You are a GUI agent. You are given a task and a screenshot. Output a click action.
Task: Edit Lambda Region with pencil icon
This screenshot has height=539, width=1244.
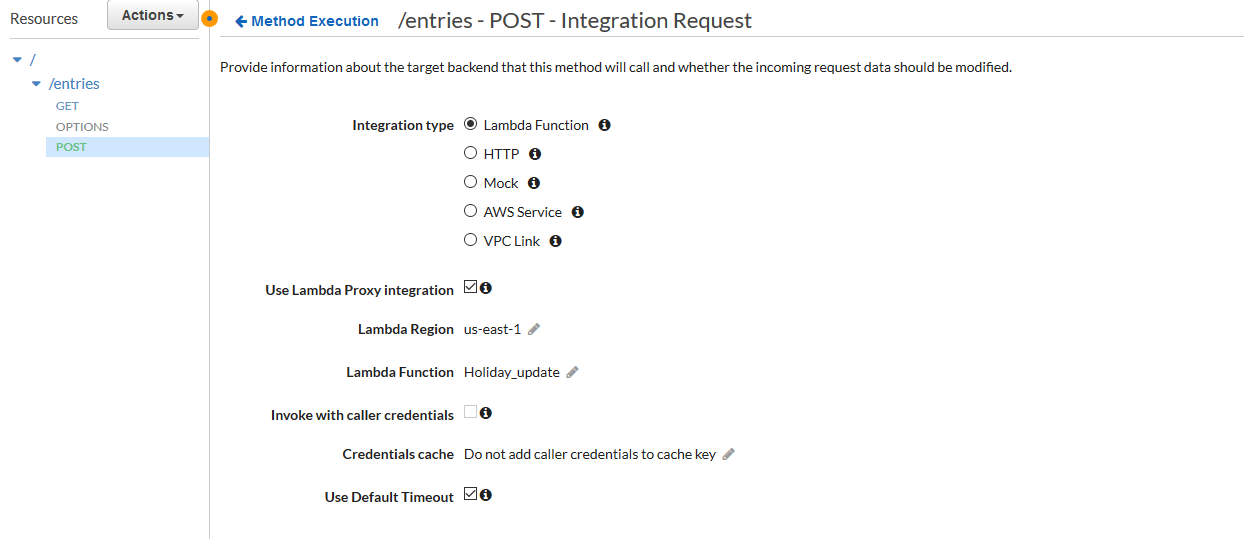pos(534,329)
